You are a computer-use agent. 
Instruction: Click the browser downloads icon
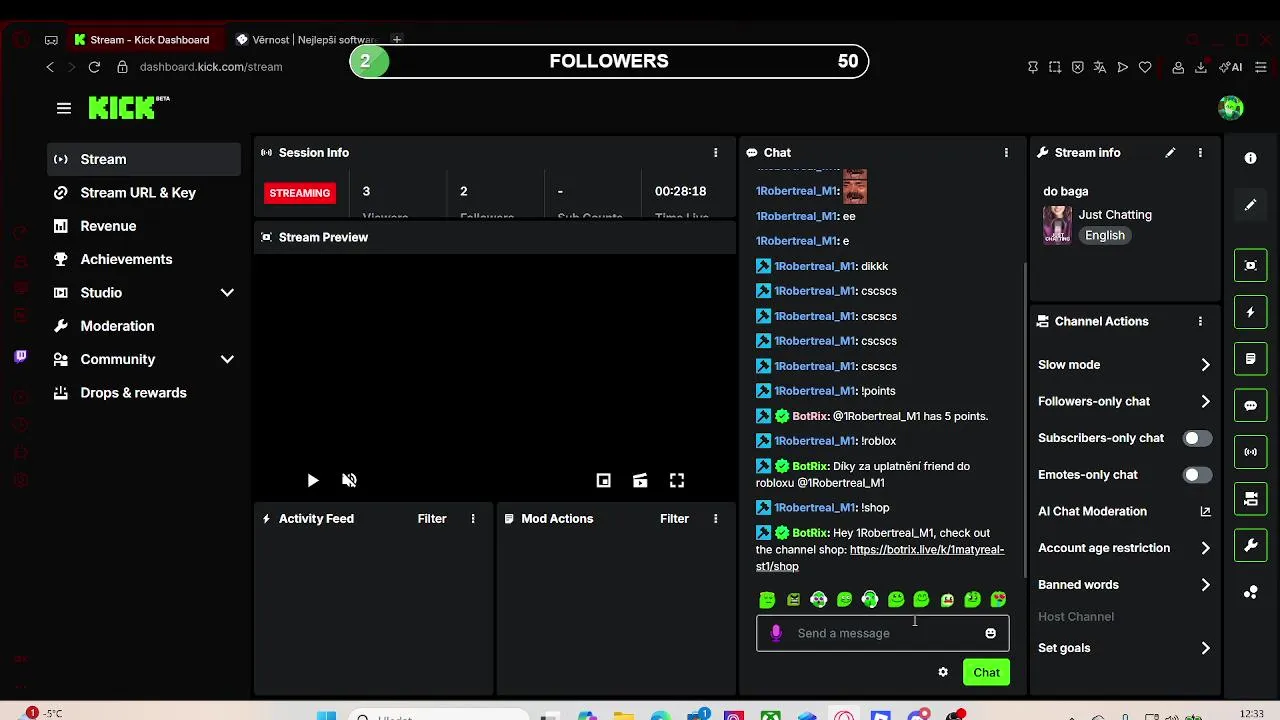pyautogui.click(x=1200, y=67)
